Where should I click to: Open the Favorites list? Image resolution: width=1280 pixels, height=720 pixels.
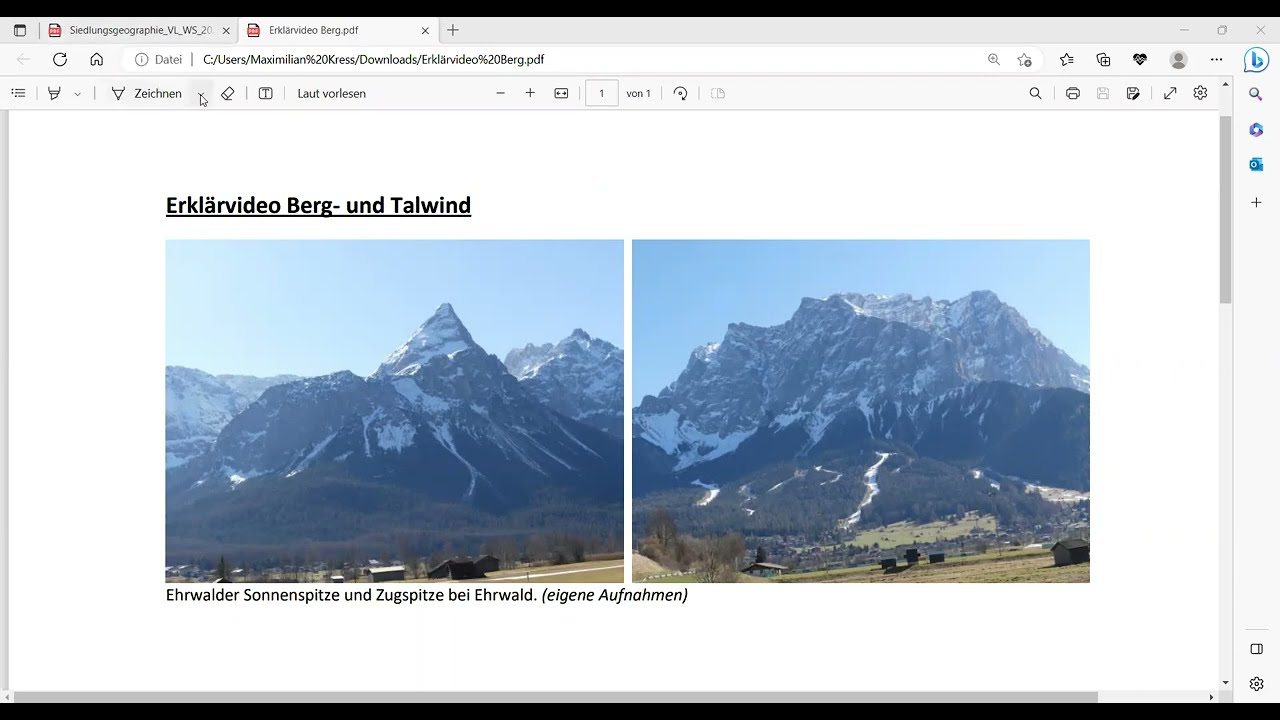tap(1067, 60)
